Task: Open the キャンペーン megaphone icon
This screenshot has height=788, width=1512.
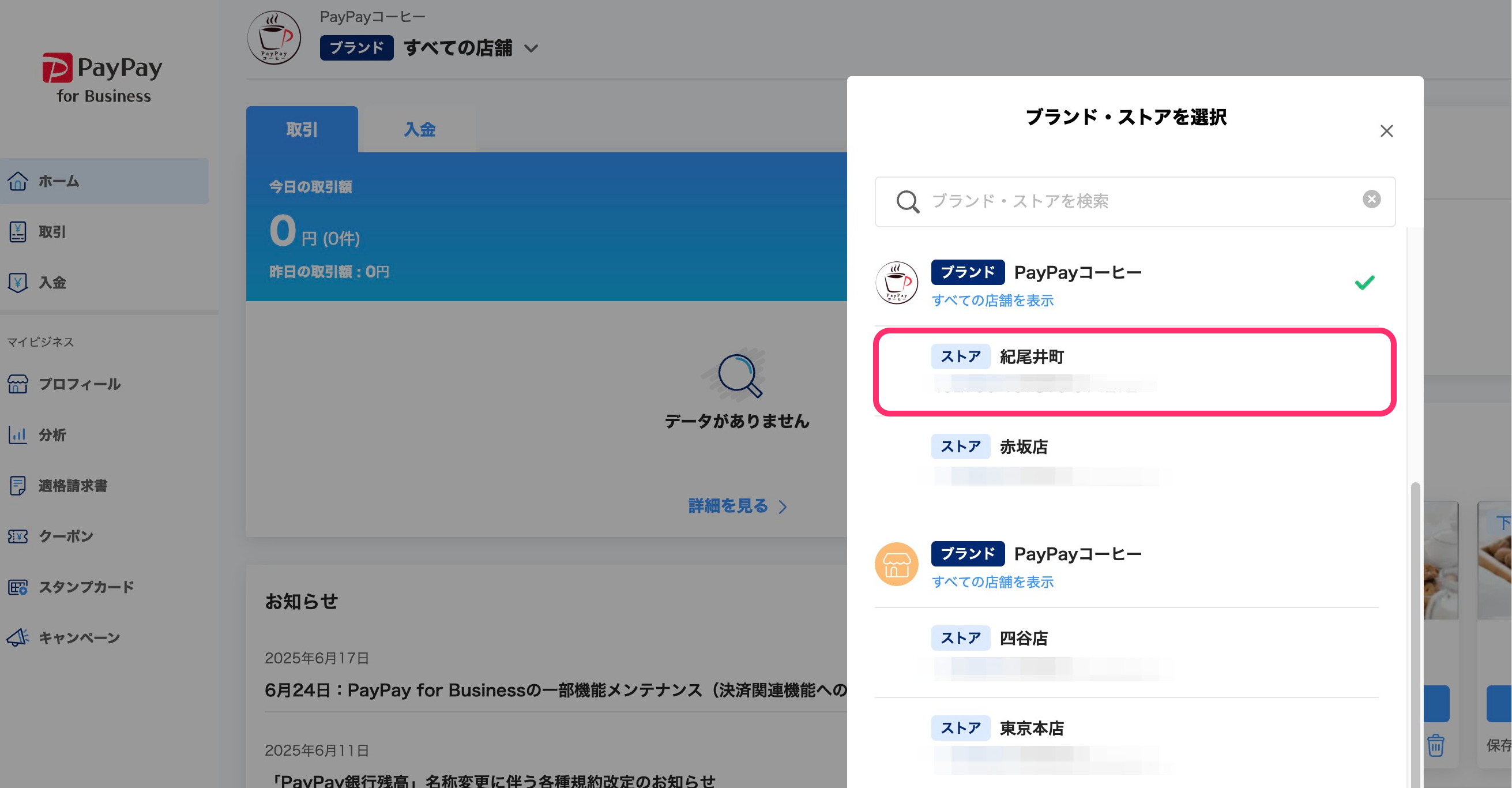Action: (x=18, y=637)
